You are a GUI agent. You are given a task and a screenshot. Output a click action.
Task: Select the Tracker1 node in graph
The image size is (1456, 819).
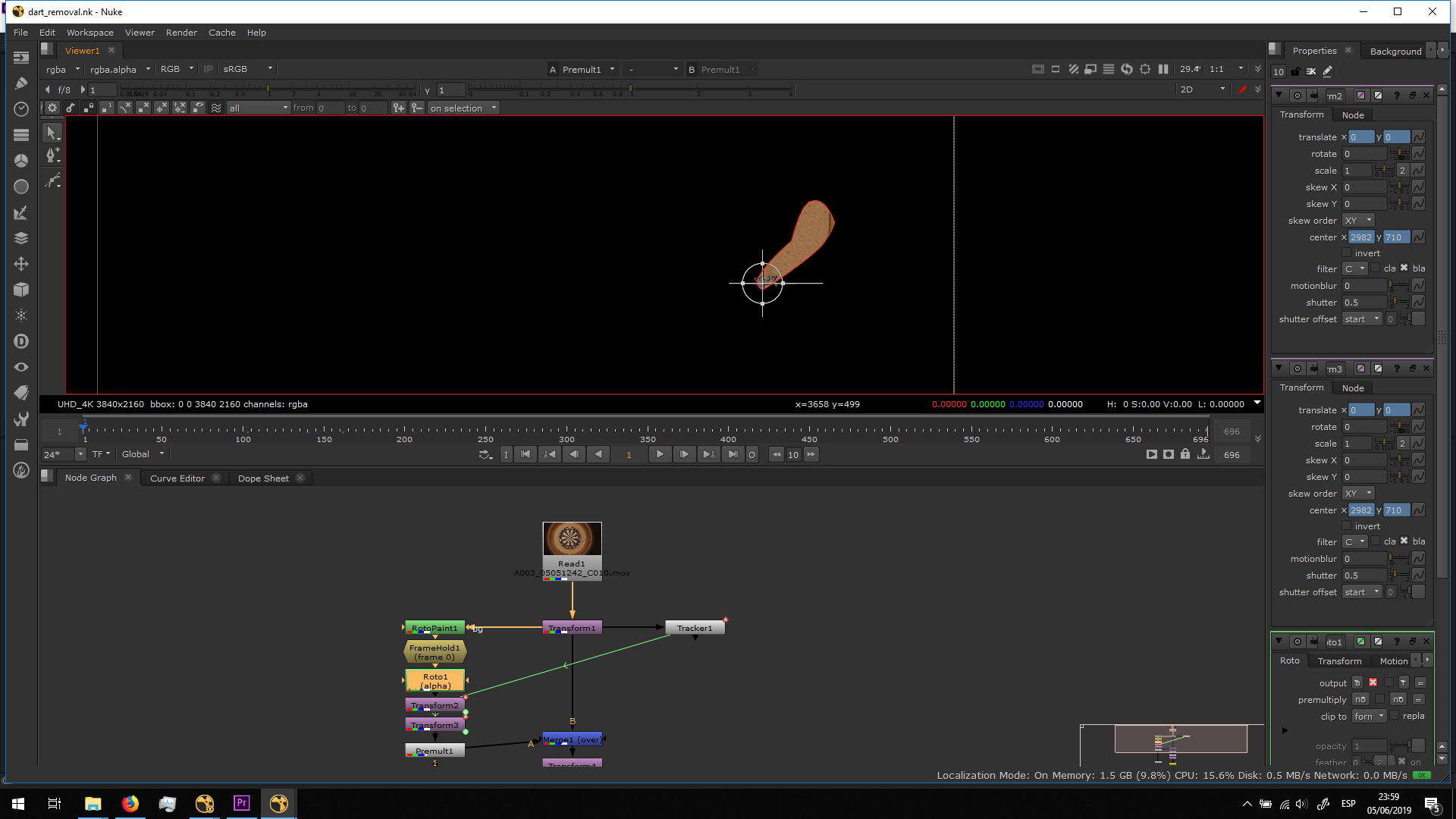tap(695, 628)
